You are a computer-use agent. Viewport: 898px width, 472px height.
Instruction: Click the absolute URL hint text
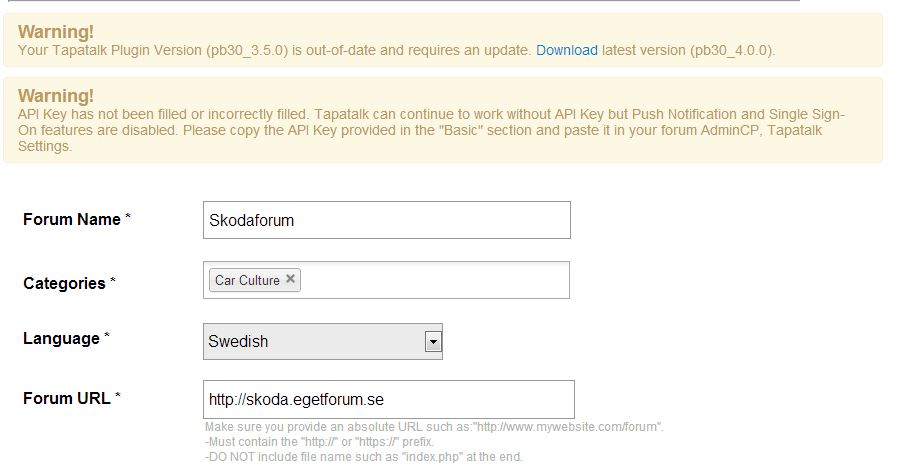[433, 427]
